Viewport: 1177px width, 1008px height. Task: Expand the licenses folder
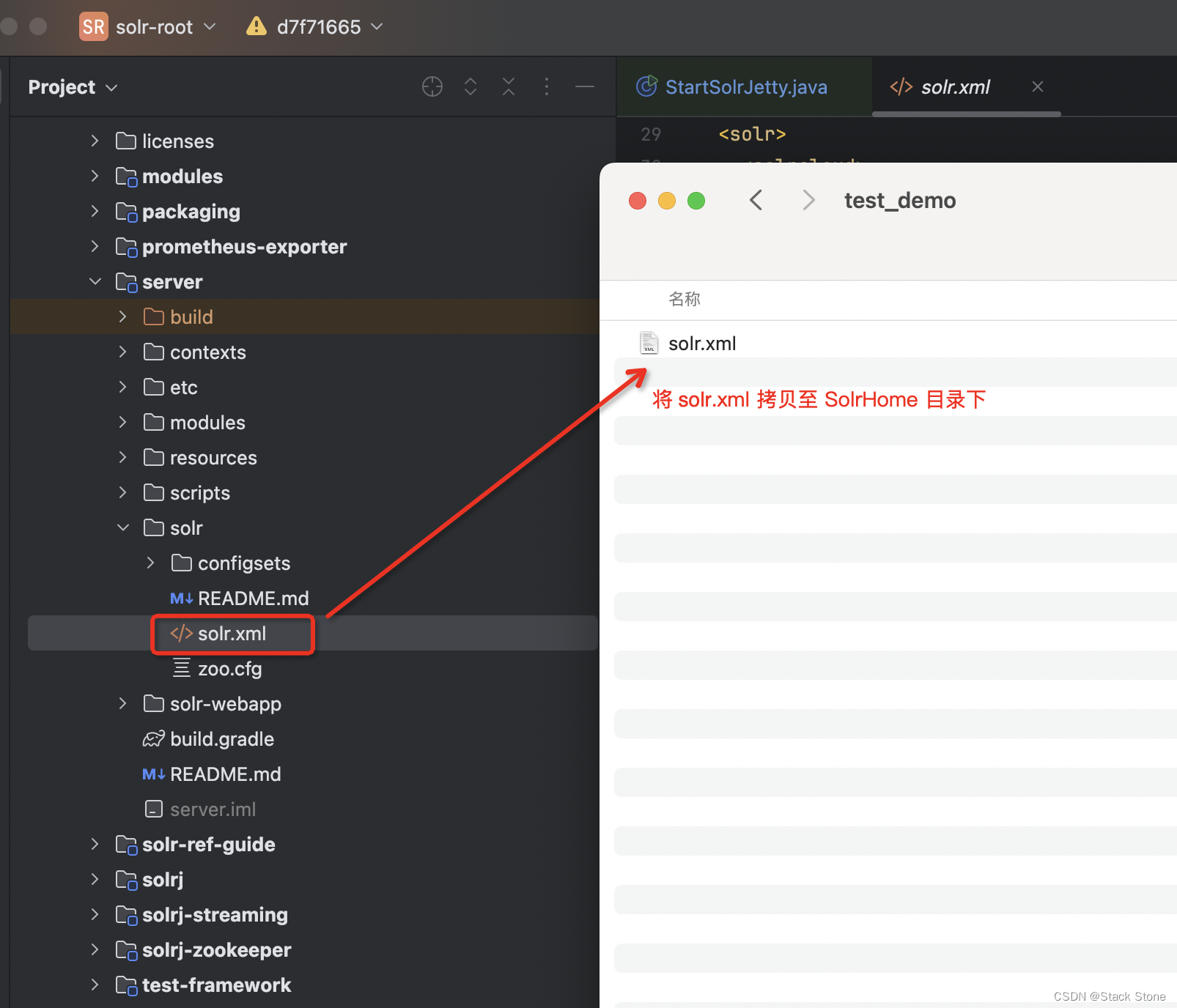click(x=95, y=141)
